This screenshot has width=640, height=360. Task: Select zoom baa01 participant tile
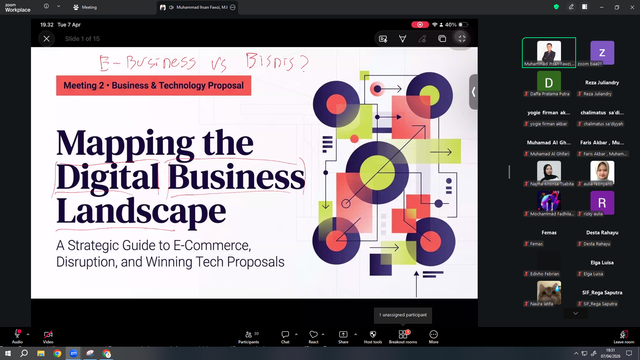[602, 53]
